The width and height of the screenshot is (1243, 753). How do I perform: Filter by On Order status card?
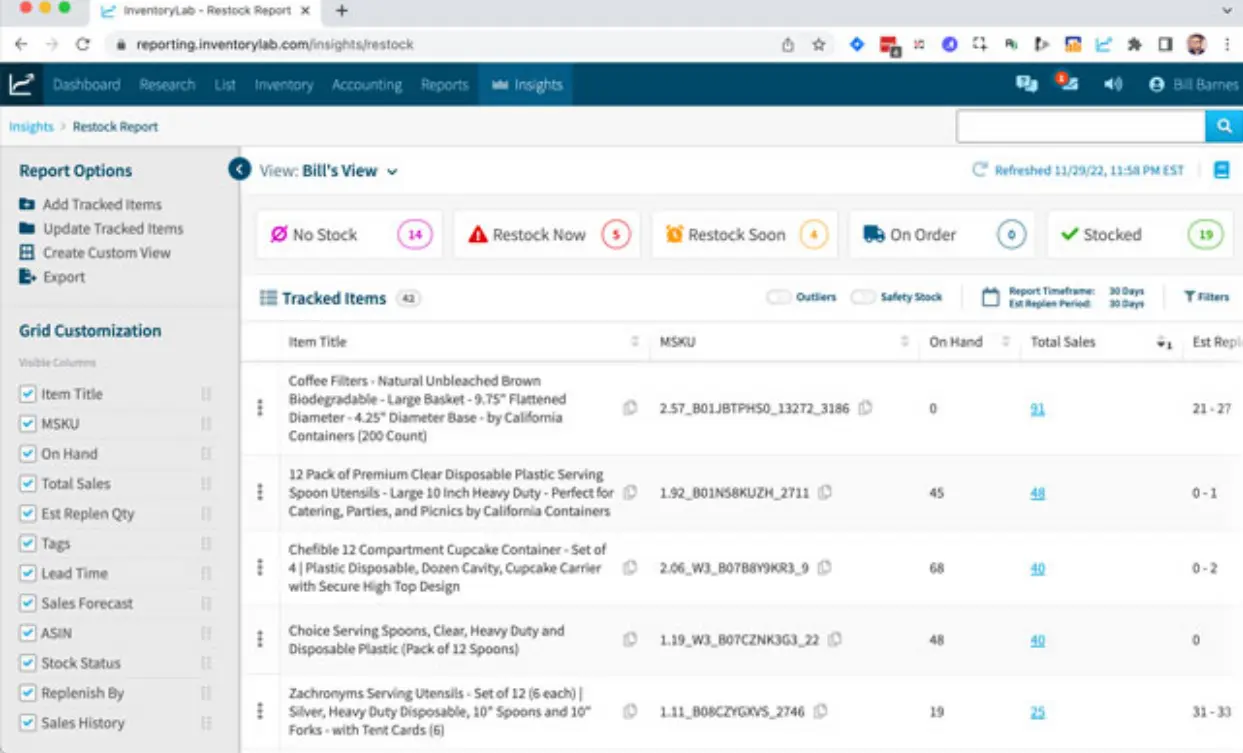click(943, 235)
